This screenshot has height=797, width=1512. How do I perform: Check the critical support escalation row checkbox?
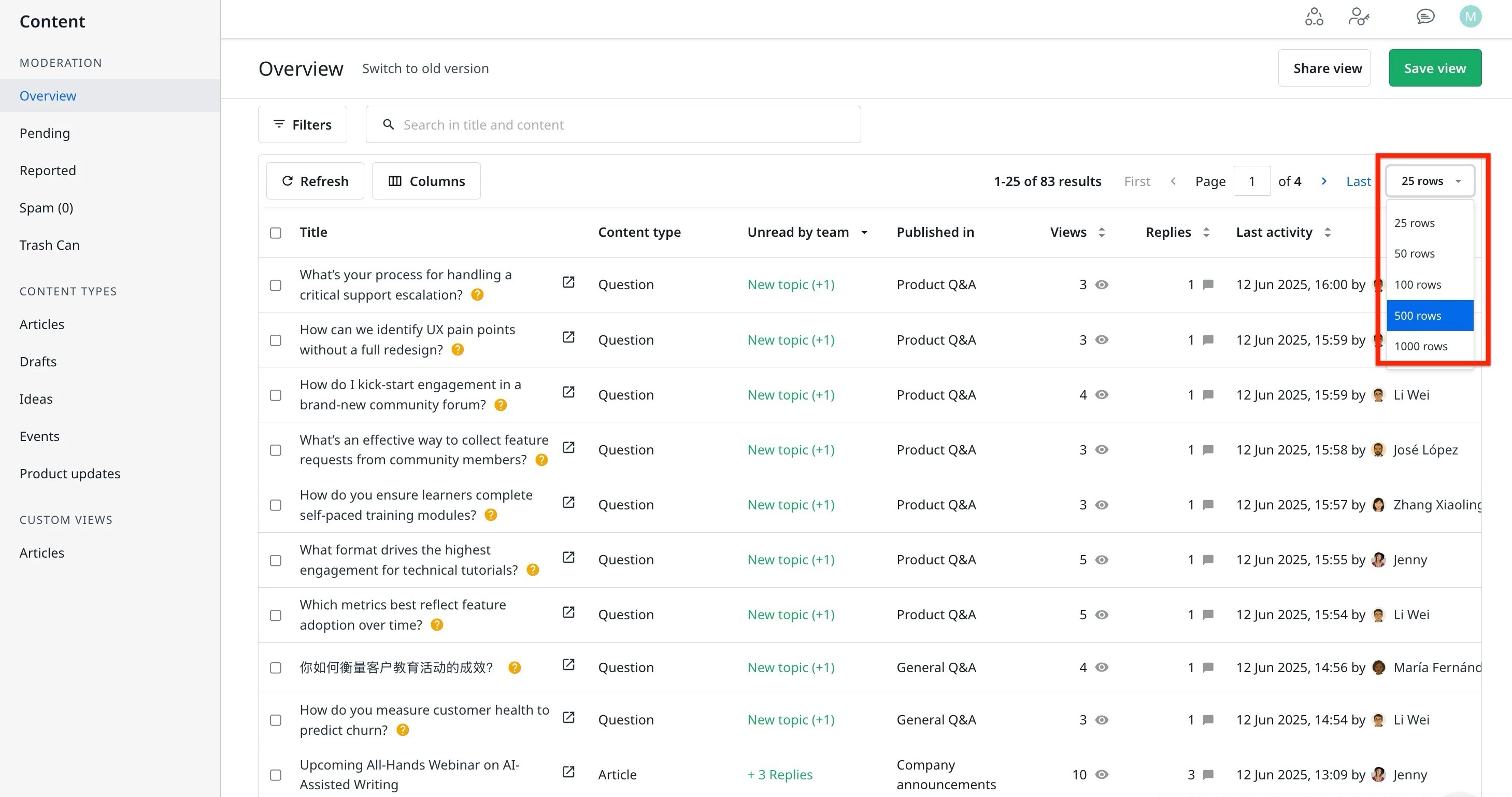coord(275,285)
